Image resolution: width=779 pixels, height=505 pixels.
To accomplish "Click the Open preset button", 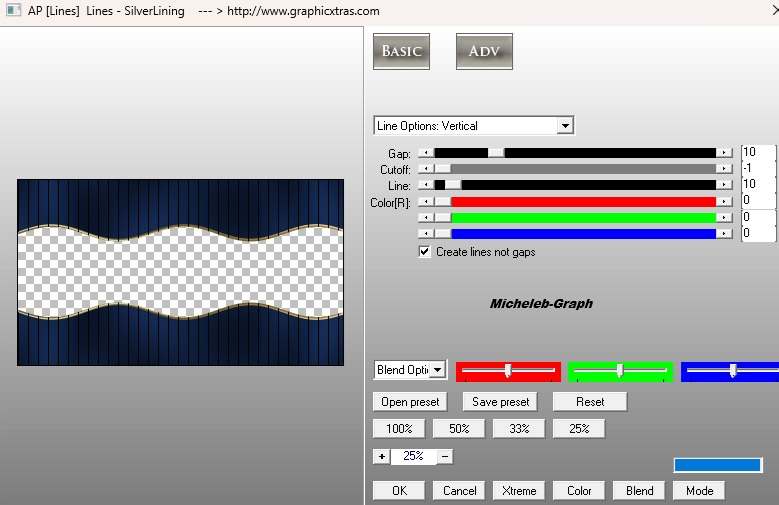I will (410, 402).
